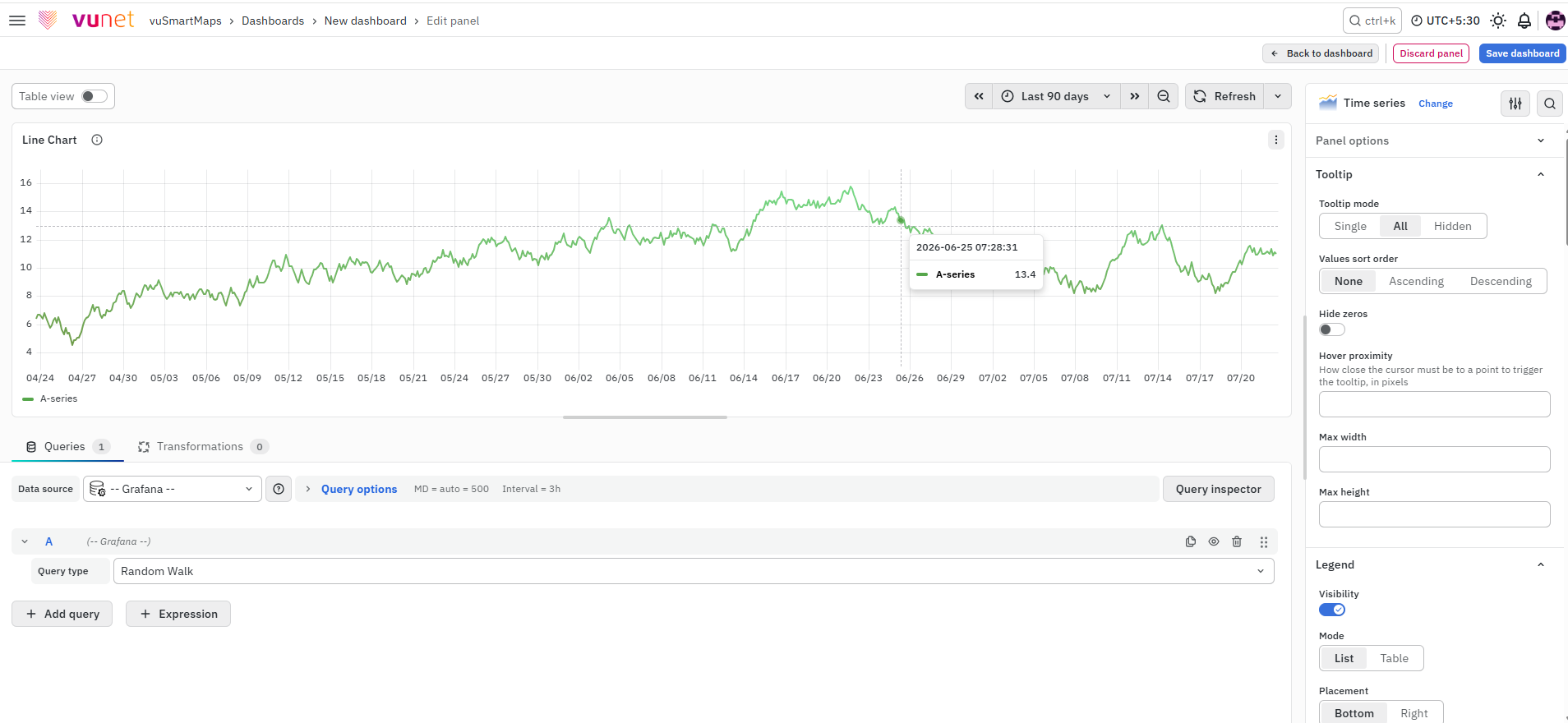Switch to the Queries tab
1568x723 pixels.
tap(67, 447)
